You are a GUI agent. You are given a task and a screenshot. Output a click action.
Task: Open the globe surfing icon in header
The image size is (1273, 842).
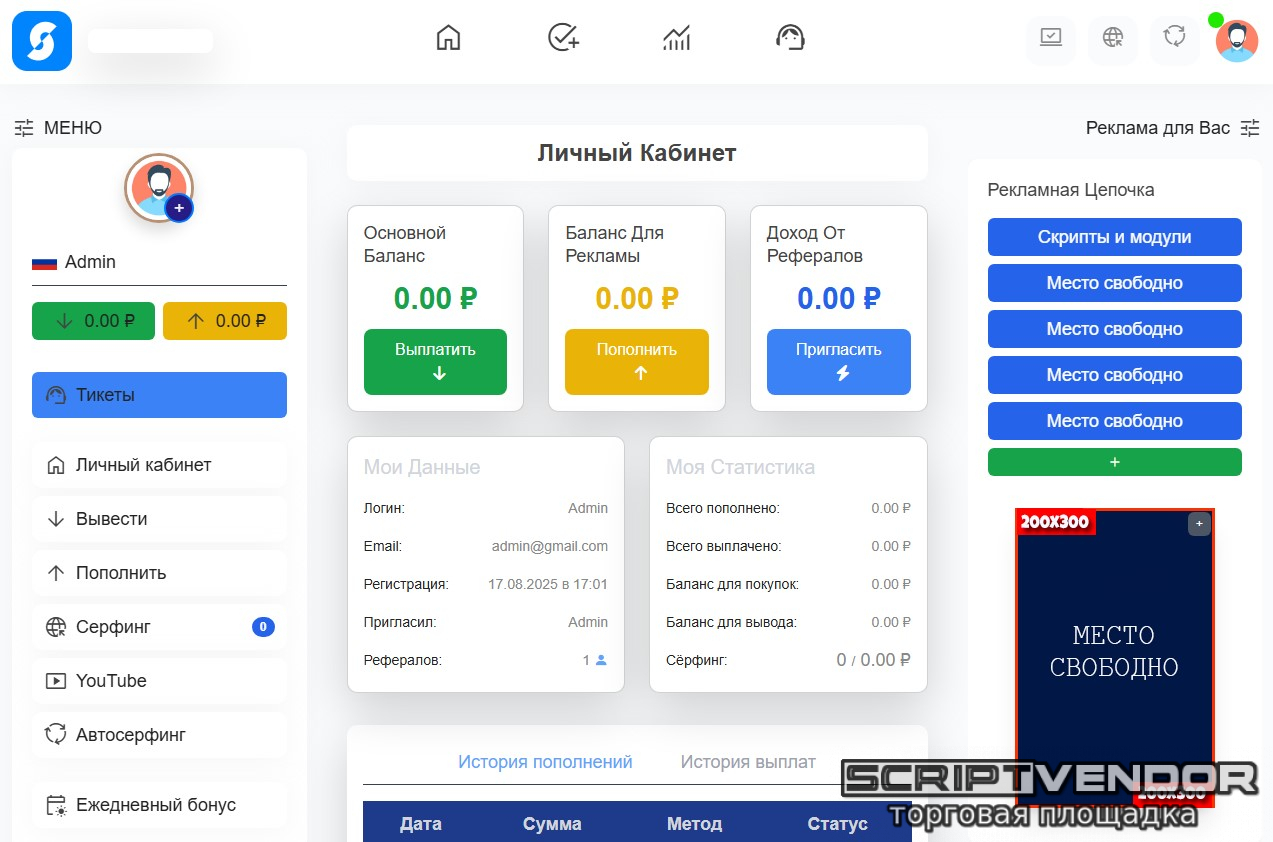click(1113, 39)
